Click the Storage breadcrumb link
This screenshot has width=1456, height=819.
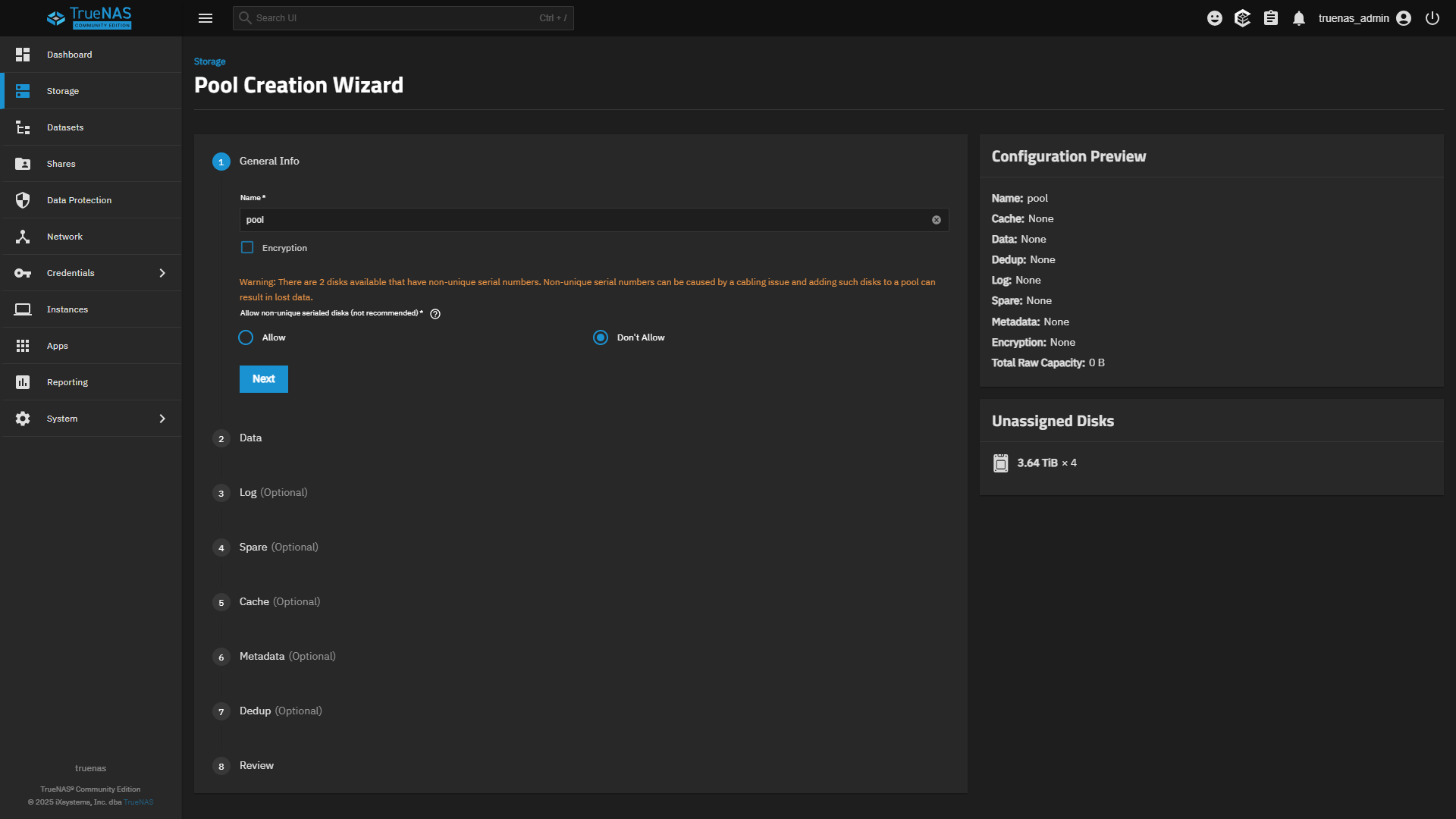[210, 61]
